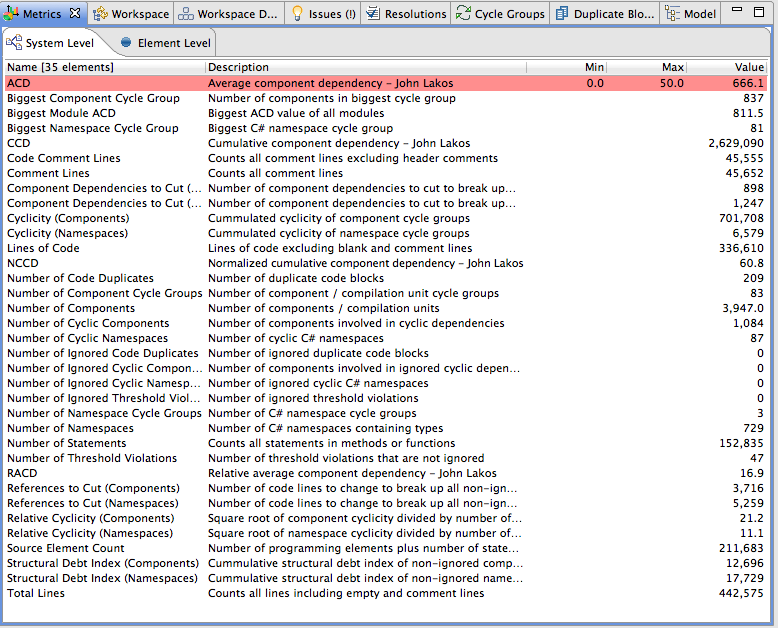The image size is (778, 628).
Task: Select the Number of Components row
Action: pos(386,308)
